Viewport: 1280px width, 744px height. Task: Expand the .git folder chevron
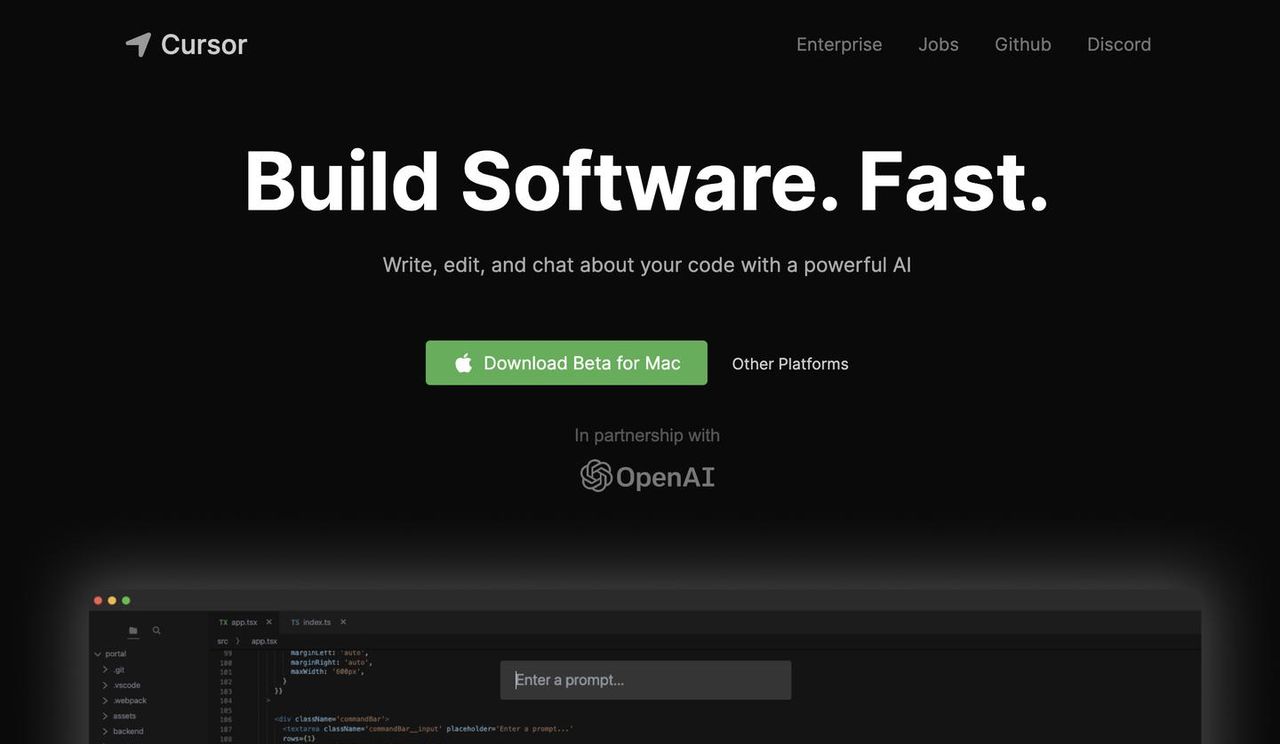105,670
